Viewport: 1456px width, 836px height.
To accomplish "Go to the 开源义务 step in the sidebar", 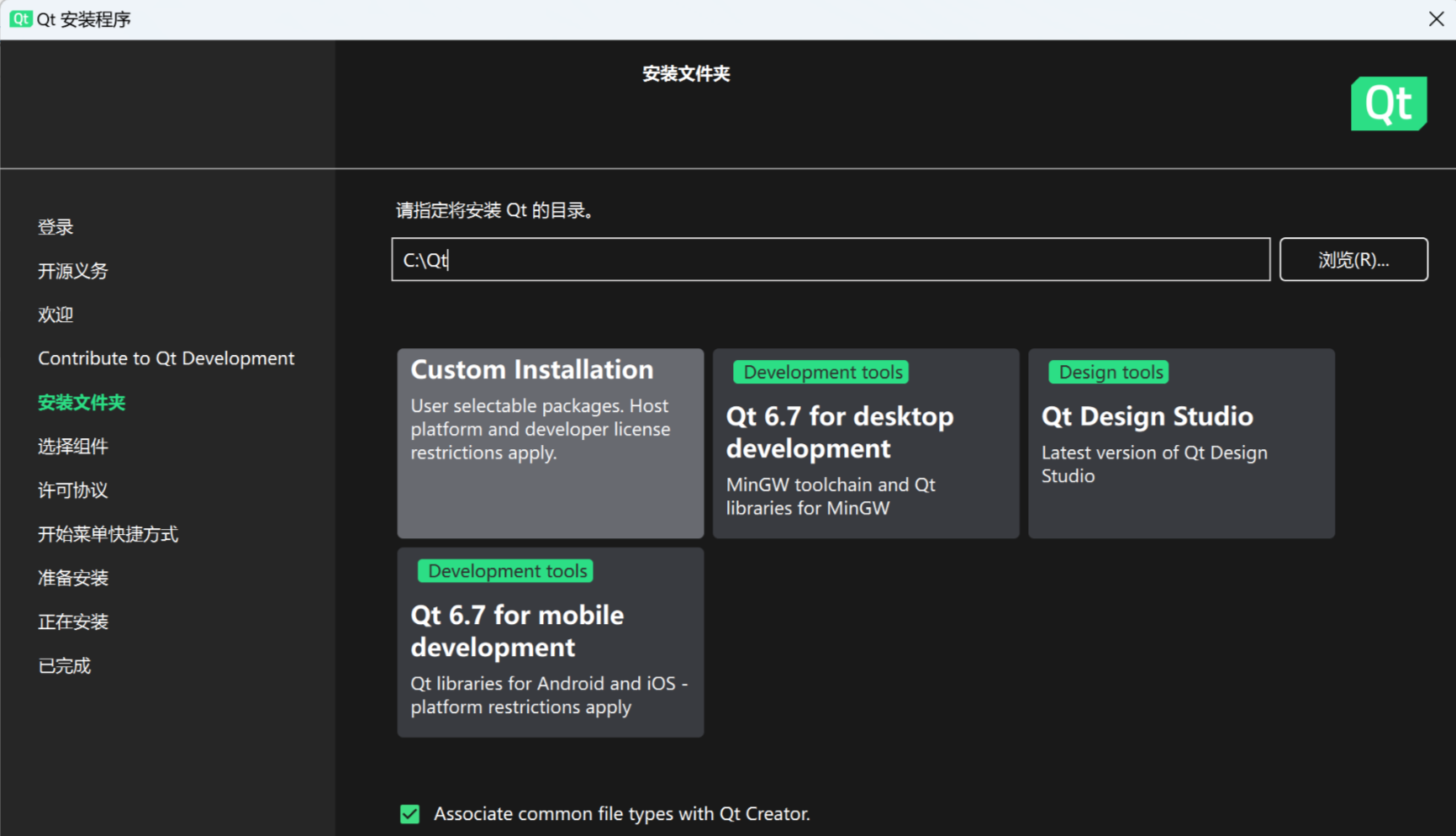I will pyautogui.click(x=73, y=271).
